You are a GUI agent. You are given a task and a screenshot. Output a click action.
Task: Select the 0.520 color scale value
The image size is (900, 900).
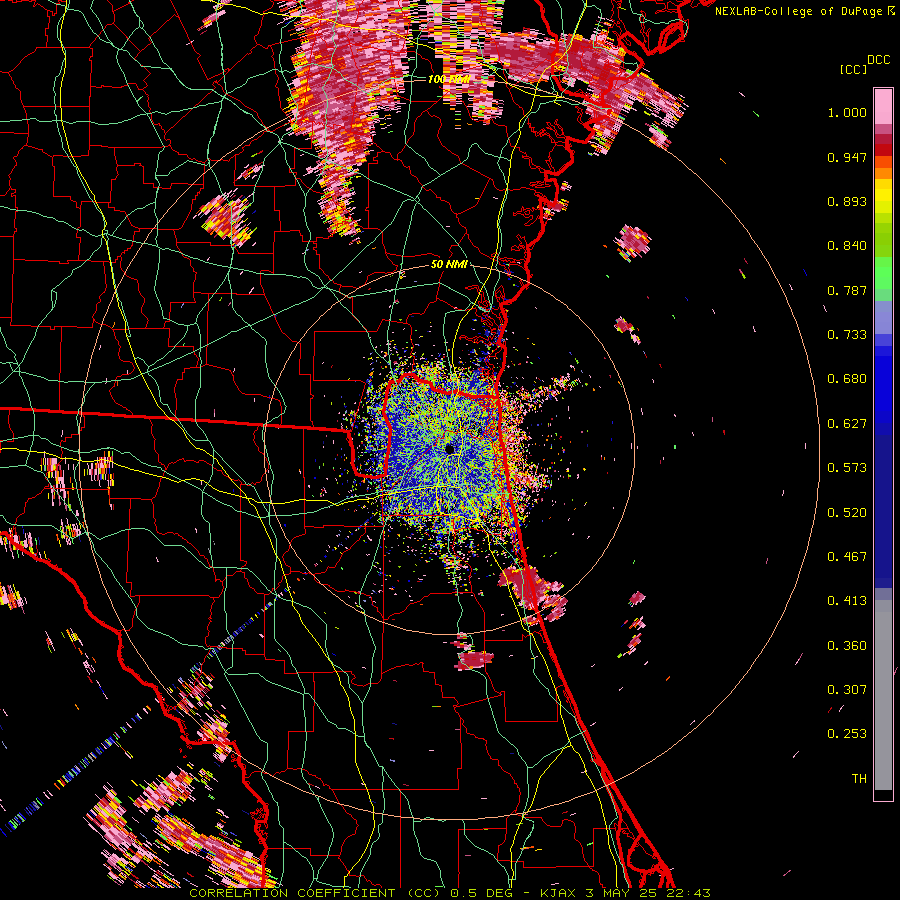pyautogui.click(x=847, y=513)
